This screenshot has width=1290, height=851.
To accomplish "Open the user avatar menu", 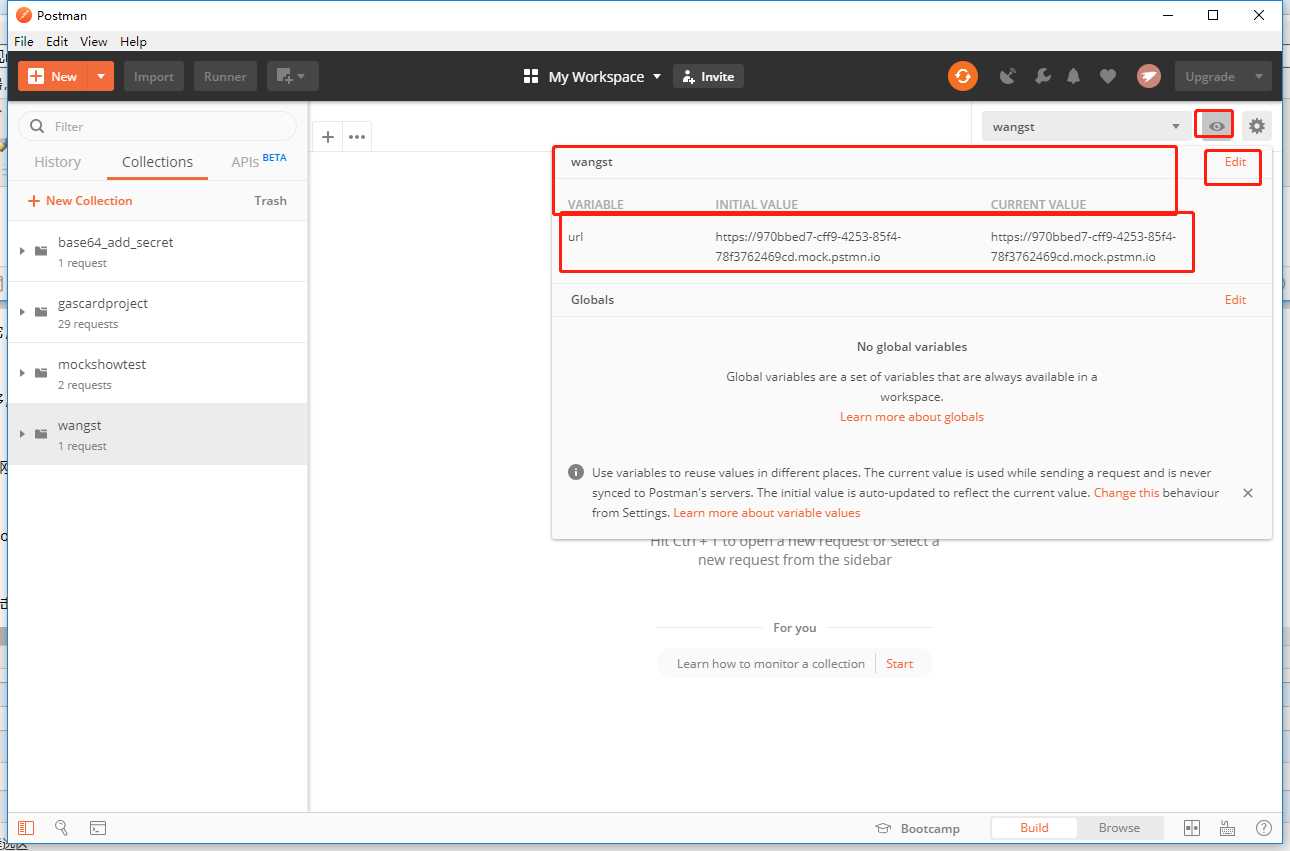I will pos(1149,76).
